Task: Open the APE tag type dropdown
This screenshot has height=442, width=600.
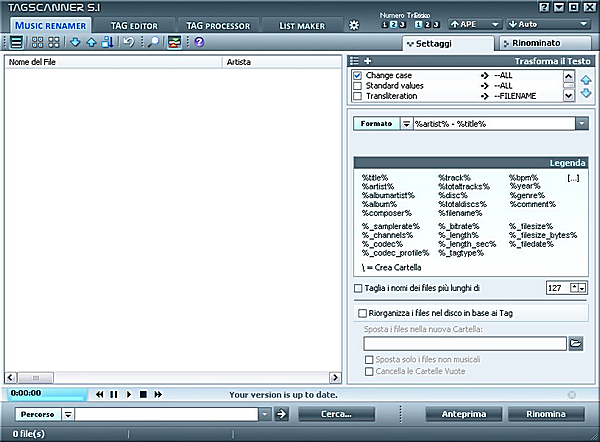Action: [x=475, y=24]
